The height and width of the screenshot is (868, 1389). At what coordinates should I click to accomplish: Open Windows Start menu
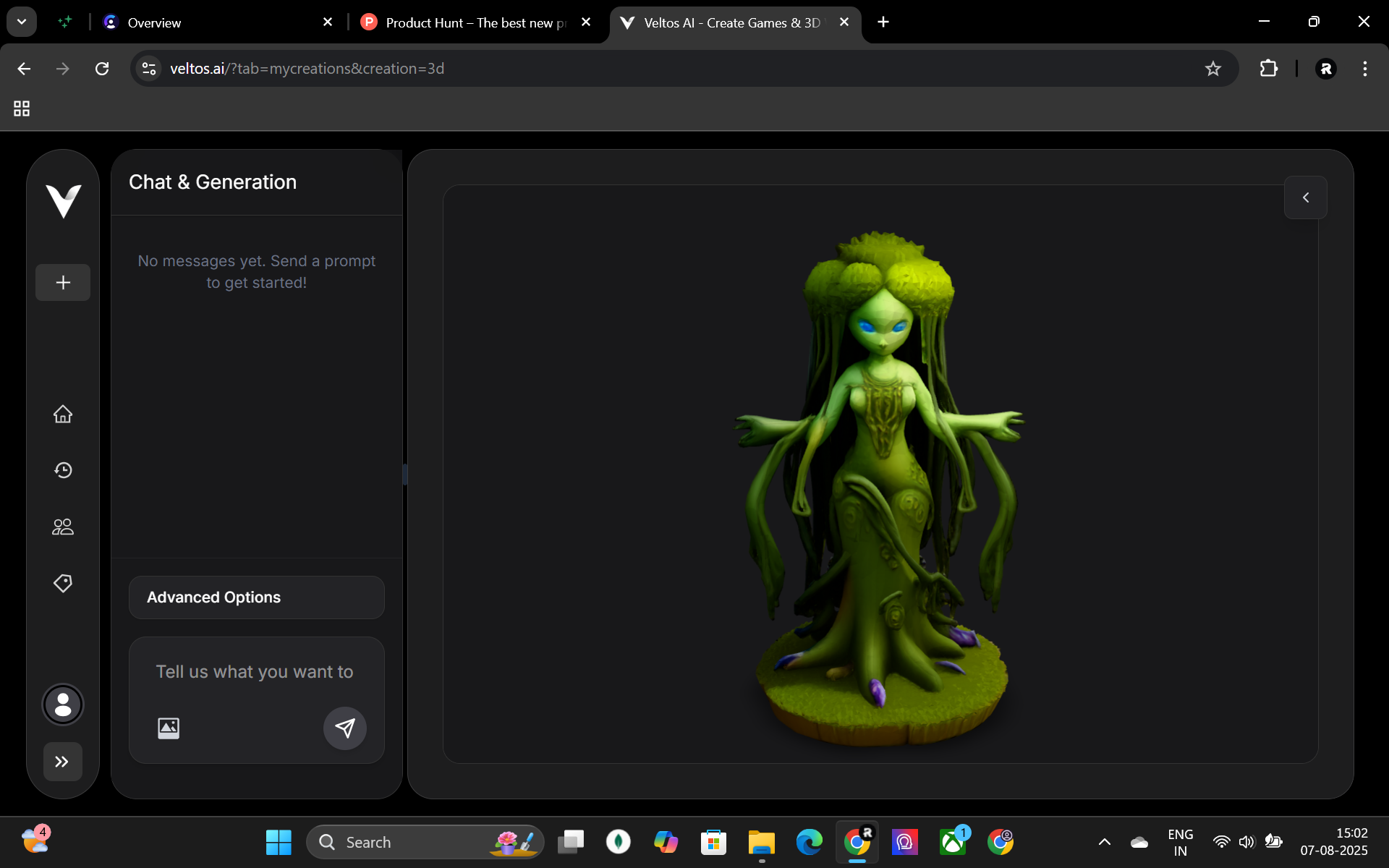pos(279,842)
